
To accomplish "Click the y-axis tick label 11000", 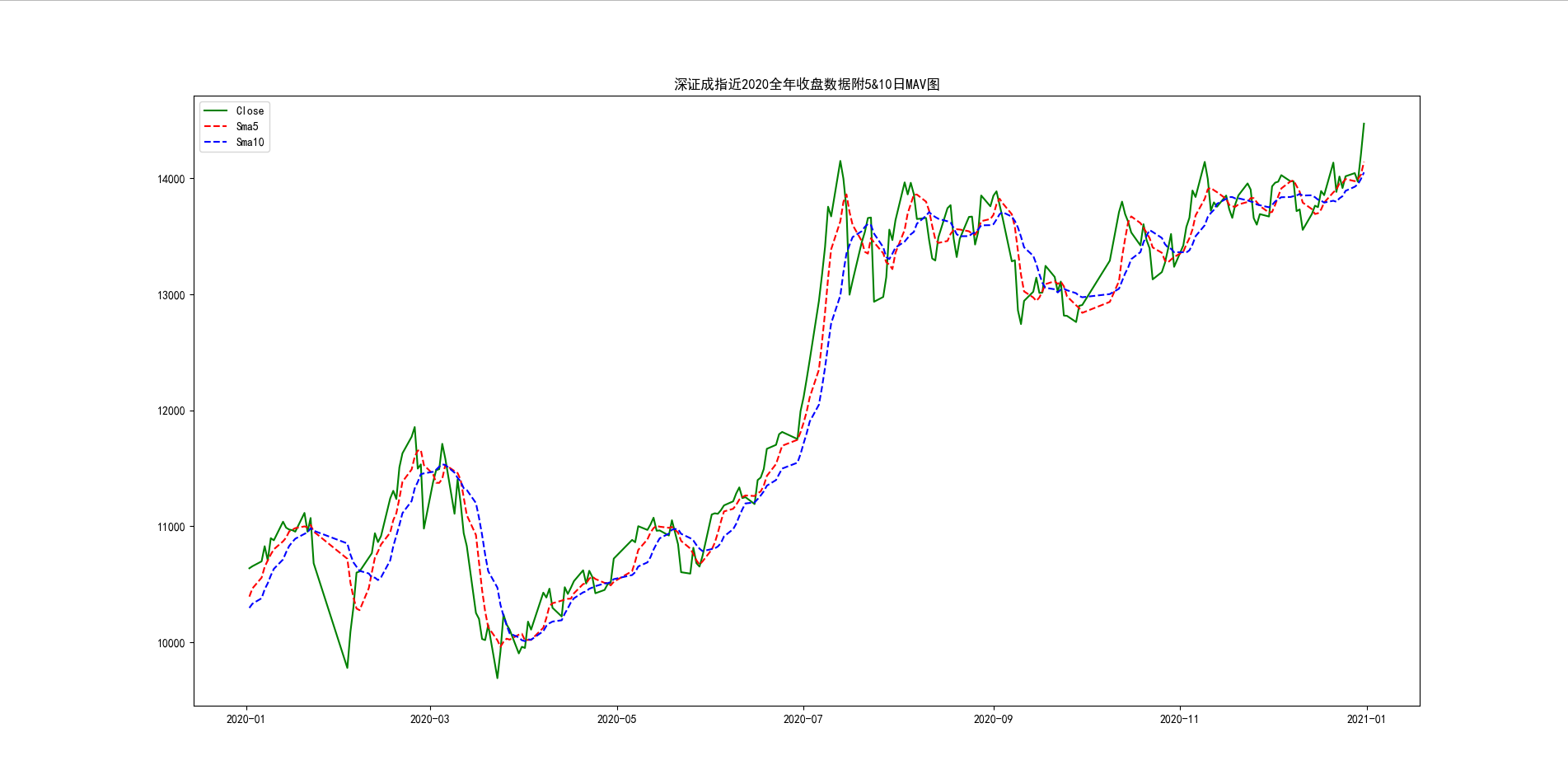I will [x=171, y=527].
